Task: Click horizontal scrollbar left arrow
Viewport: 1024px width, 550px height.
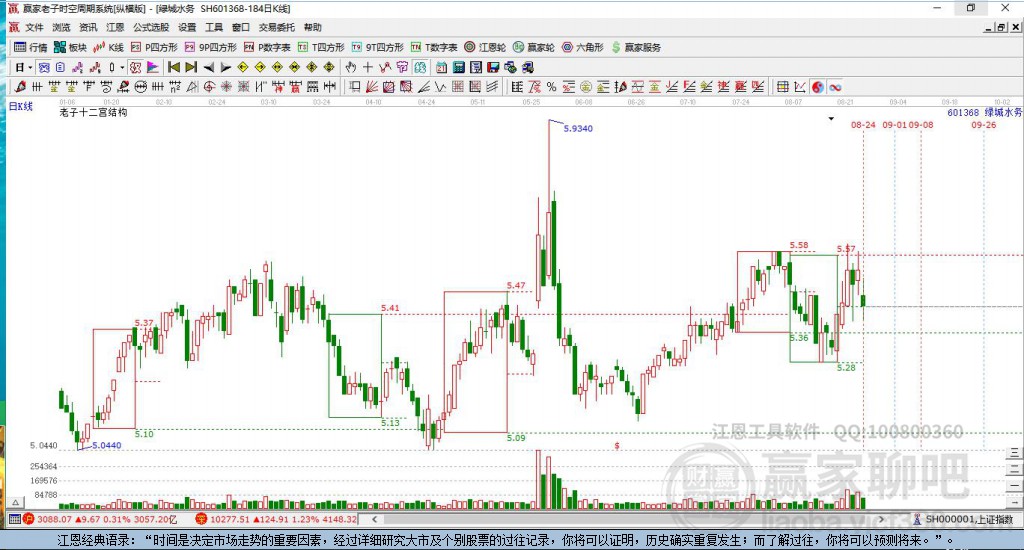Action: pyautogui.click(x=374, y=519)
